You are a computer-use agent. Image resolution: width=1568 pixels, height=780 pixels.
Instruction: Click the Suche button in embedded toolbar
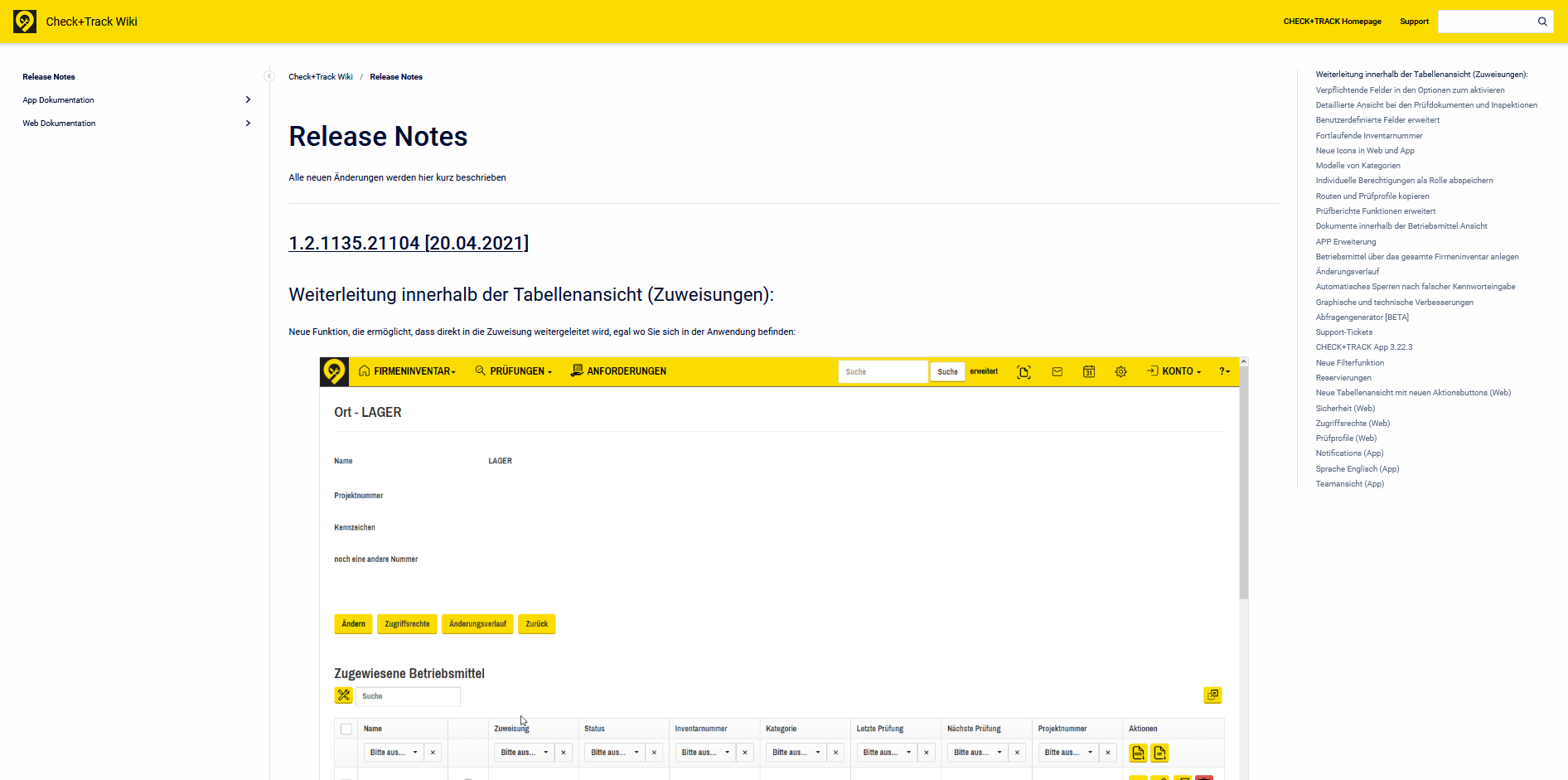947,372
